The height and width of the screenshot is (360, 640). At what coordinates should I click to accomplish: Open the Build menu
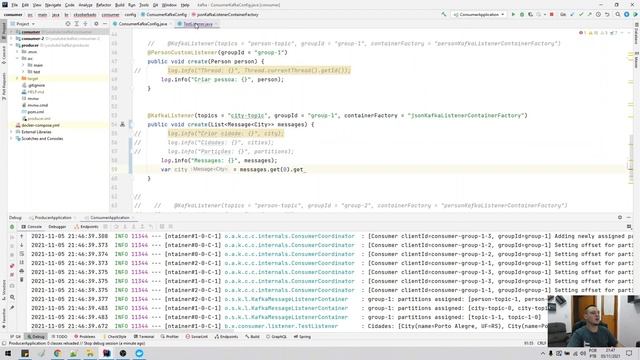(x=120, y=5)
